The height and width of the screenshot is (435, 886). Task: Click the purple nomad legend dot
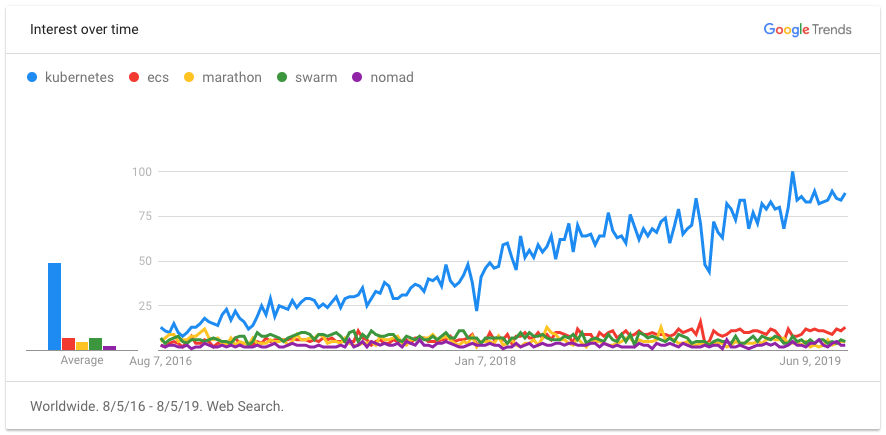[x=356, y=77]
